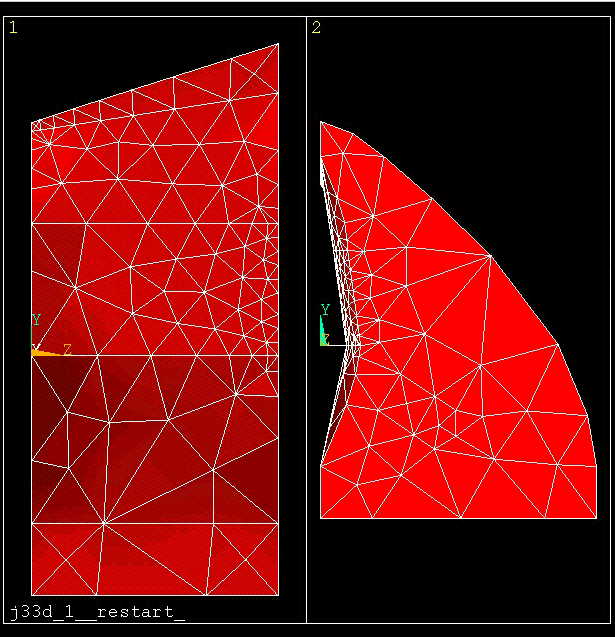Activate viewport number 1 label
This screenshot has width=615, height=637.
[x=13, y=27]
